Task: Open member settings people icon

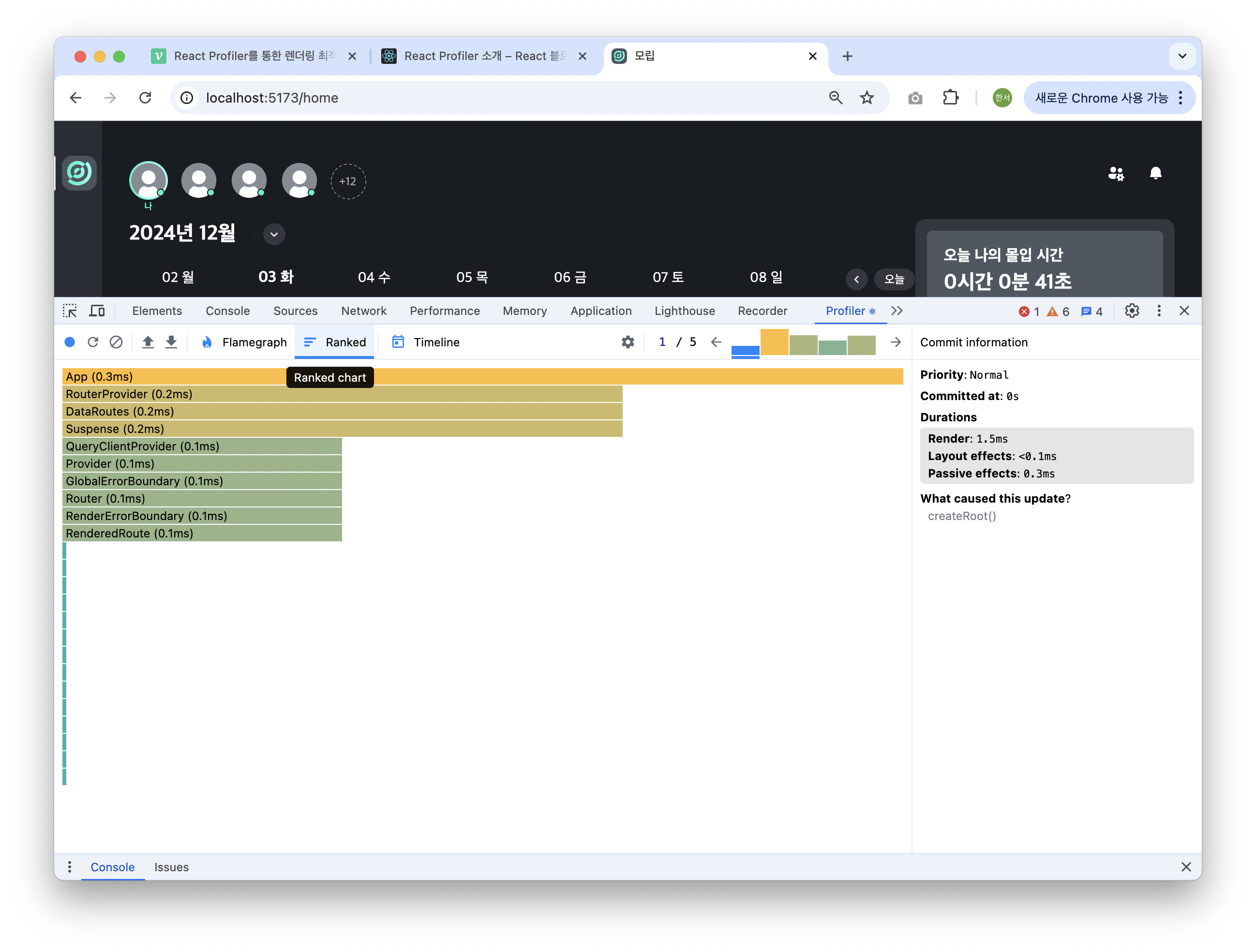Action: point(1116,173)
